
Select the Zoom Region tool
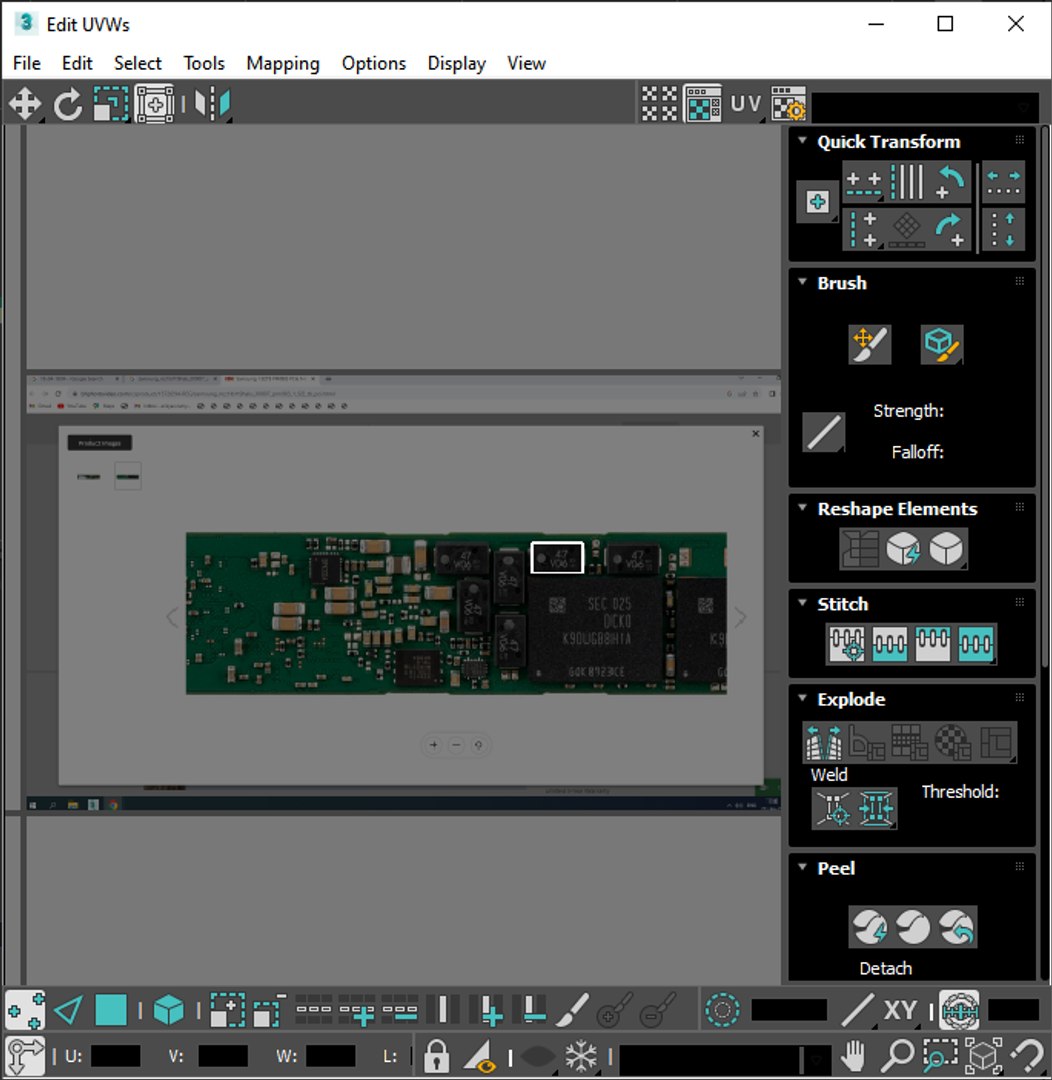[x=940, y=1055]
